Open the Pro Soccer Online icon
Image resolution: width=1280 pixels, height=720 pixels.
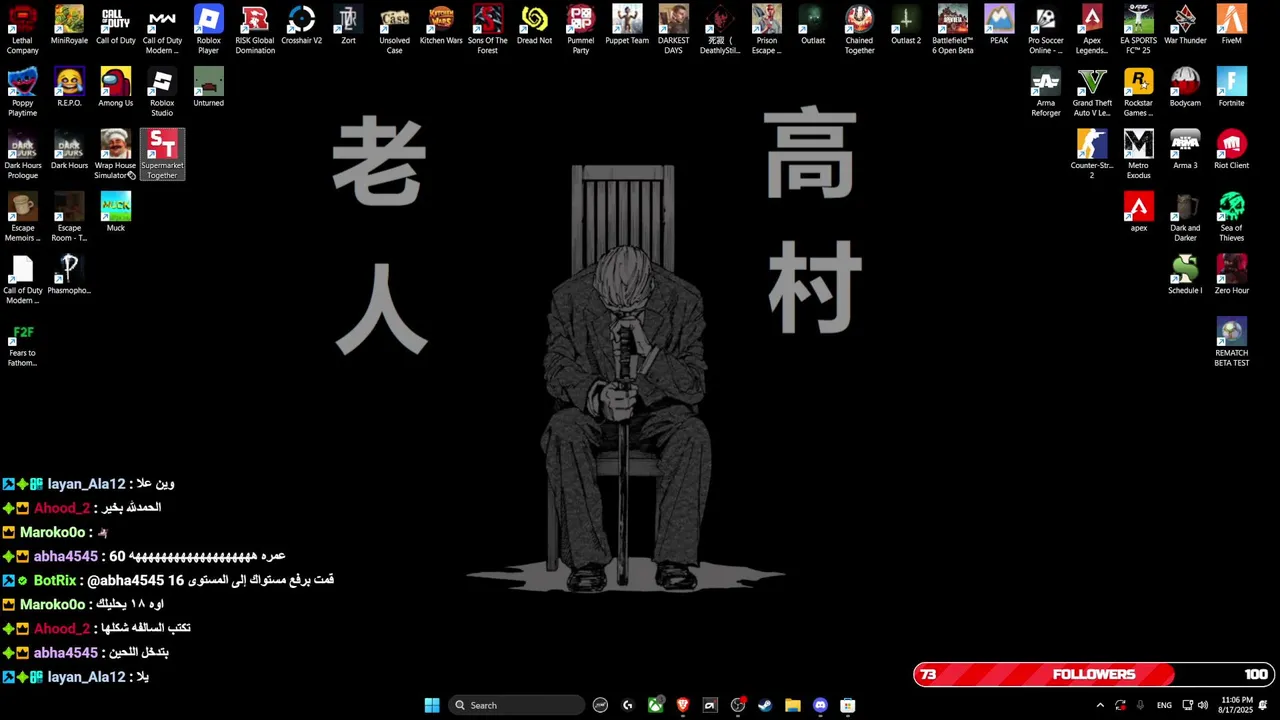point(1045,30)
